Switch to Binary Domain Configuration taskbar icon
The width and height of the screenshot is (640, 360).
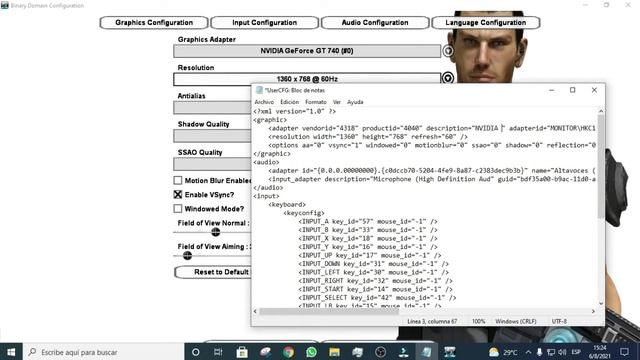click(x=449, y=352)
